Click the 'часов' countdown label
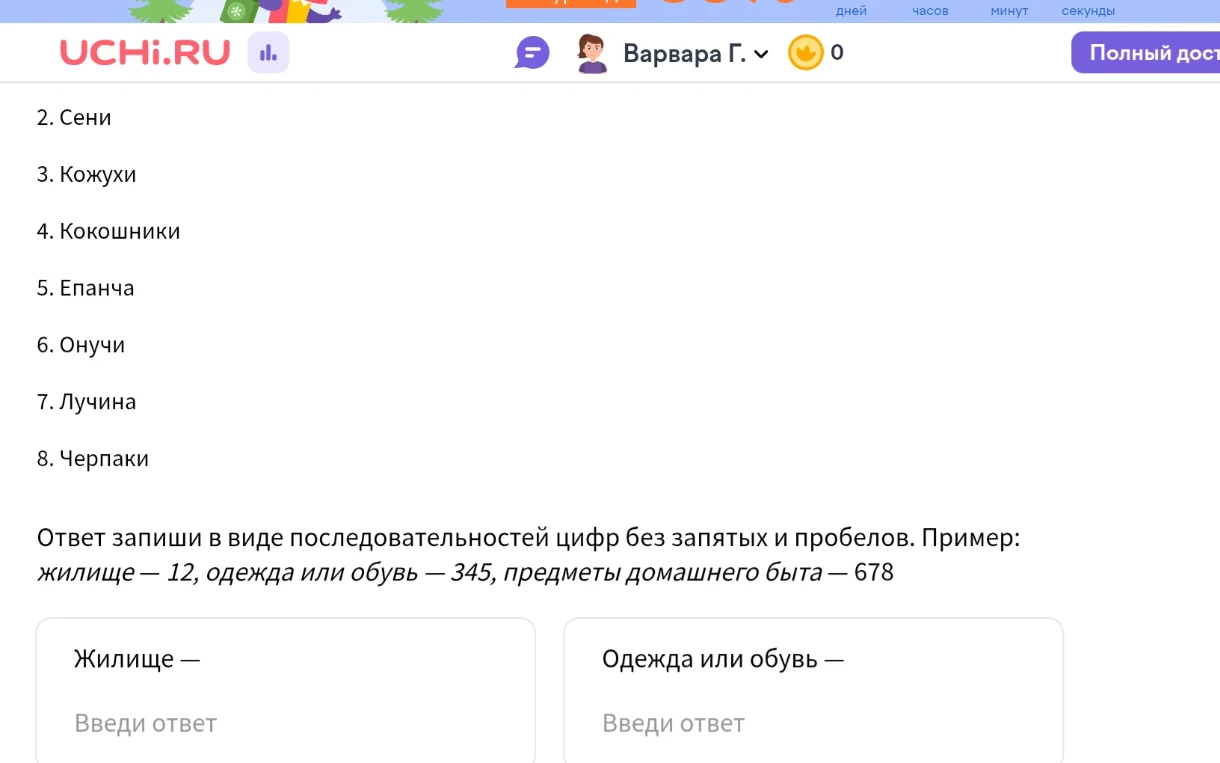The width and height of the screenshot is (1220, 763). [930, 11]
